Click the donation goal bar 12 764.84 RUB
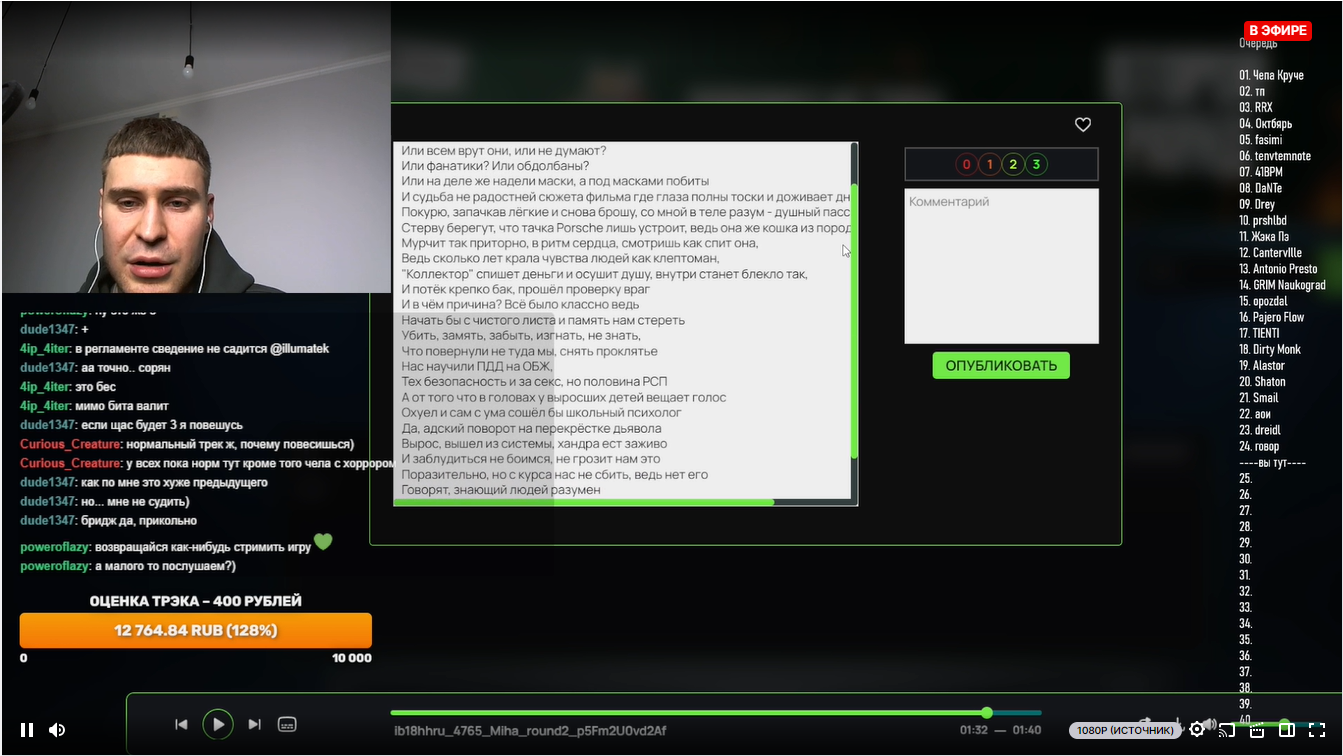The image size is (1343, 756). pyautogui.click(x=196, y=631)
